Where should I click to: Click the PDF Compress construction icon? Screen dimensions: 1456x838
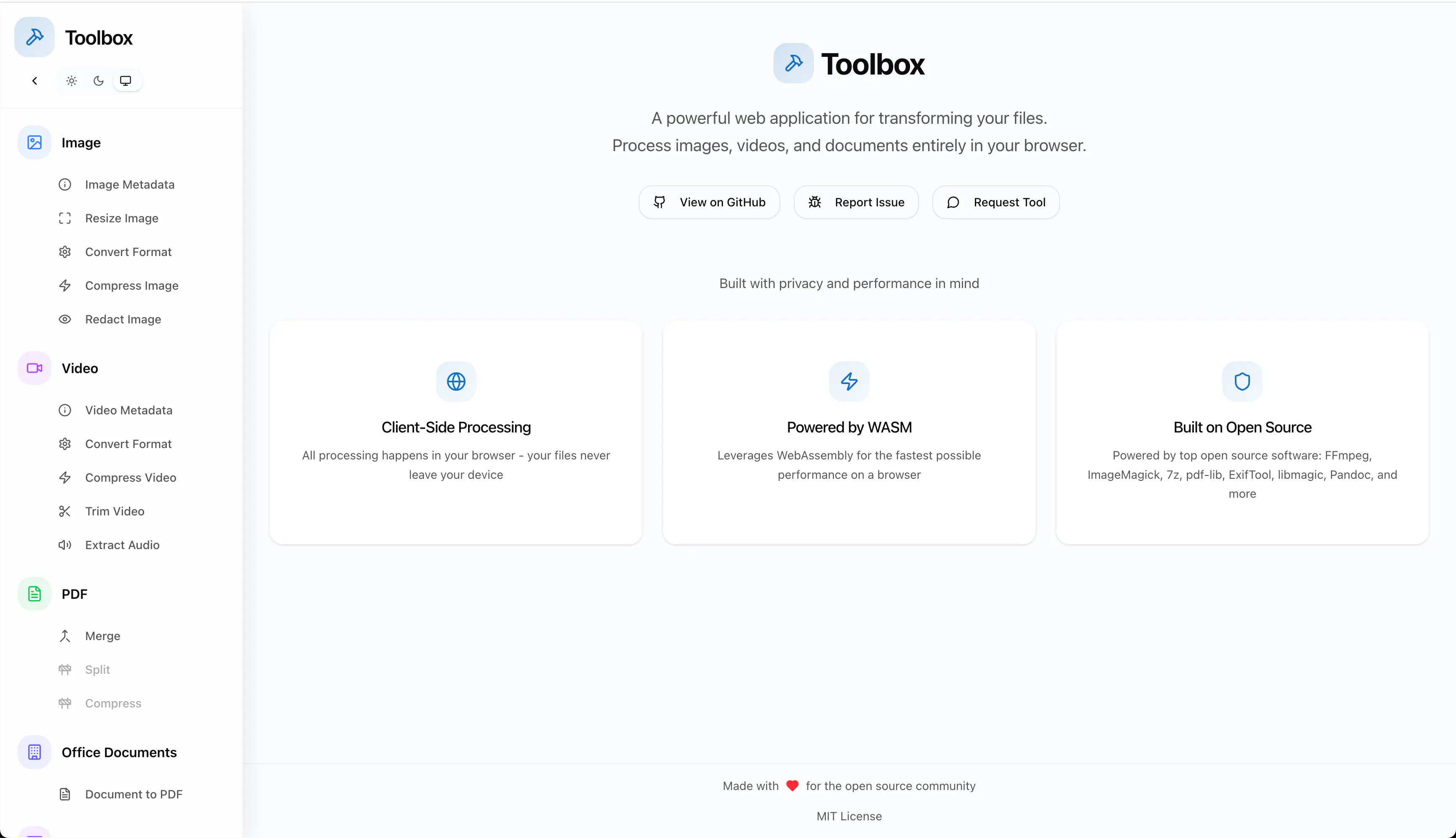[x=65, y=703]
